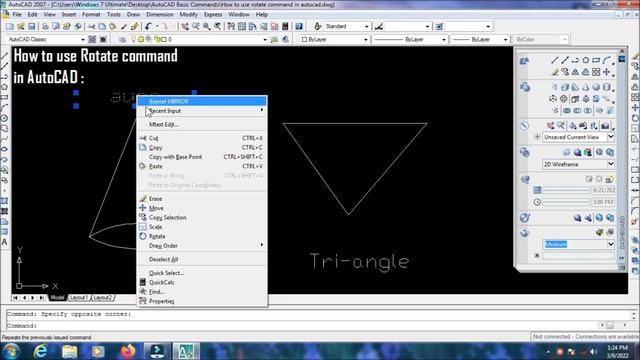Open the Layer Properties Manager icon

(x=122, y=40)
